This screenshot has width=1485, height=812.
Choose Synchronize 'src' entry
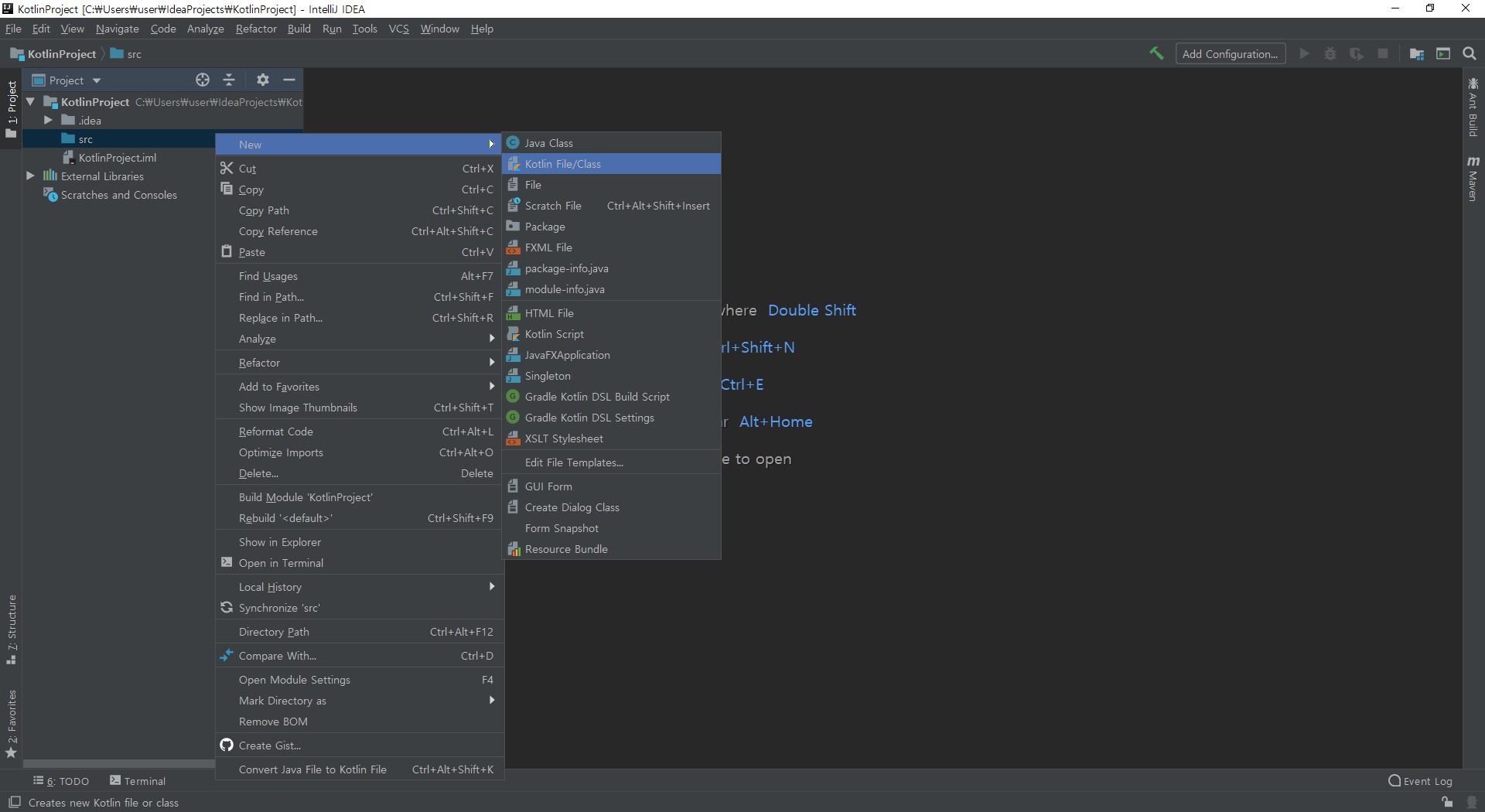click(x=359, y=608)
